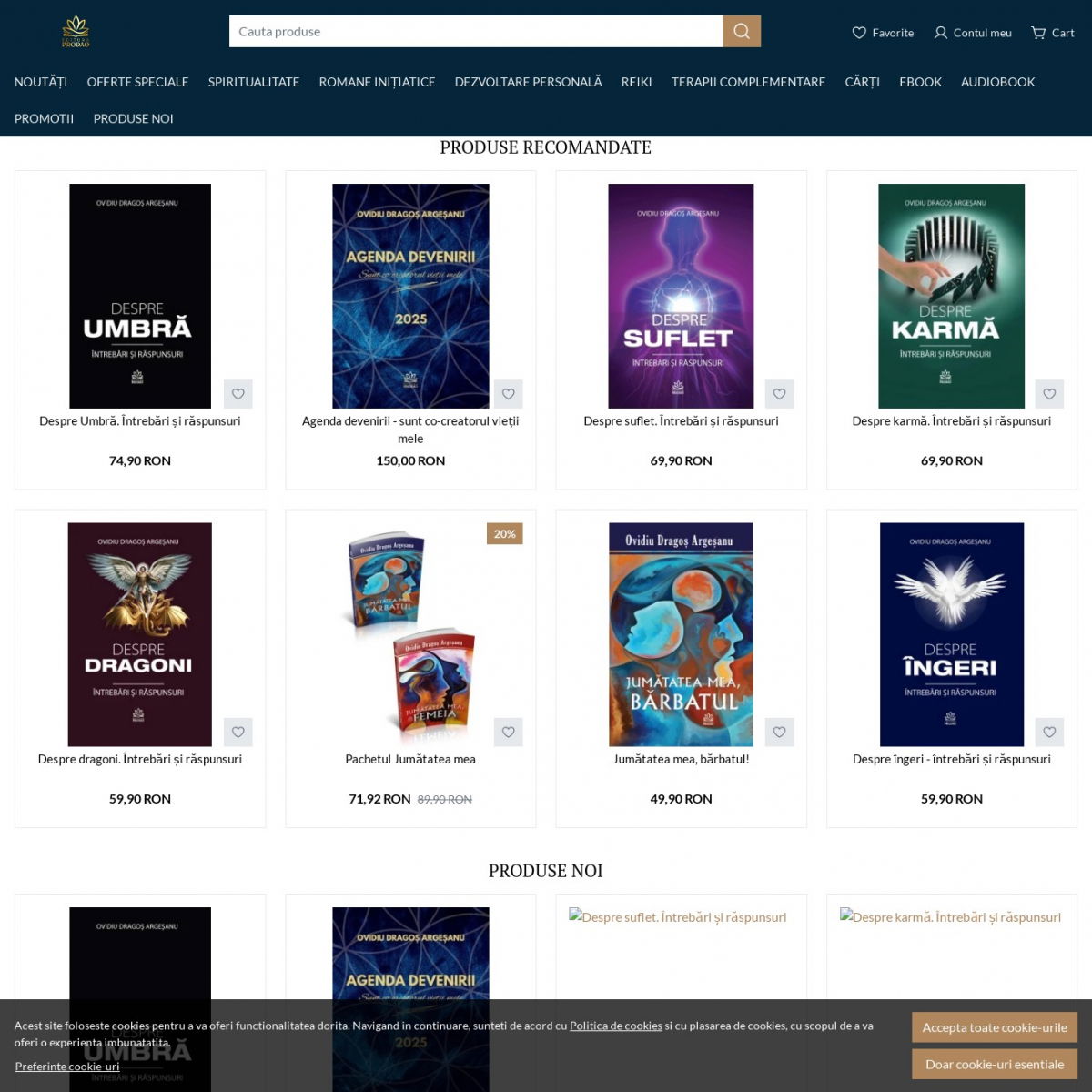Add Despre dragoni to favorites heart
The width and height of the screenshot is (1092, 1092).
tap(238, 733)
